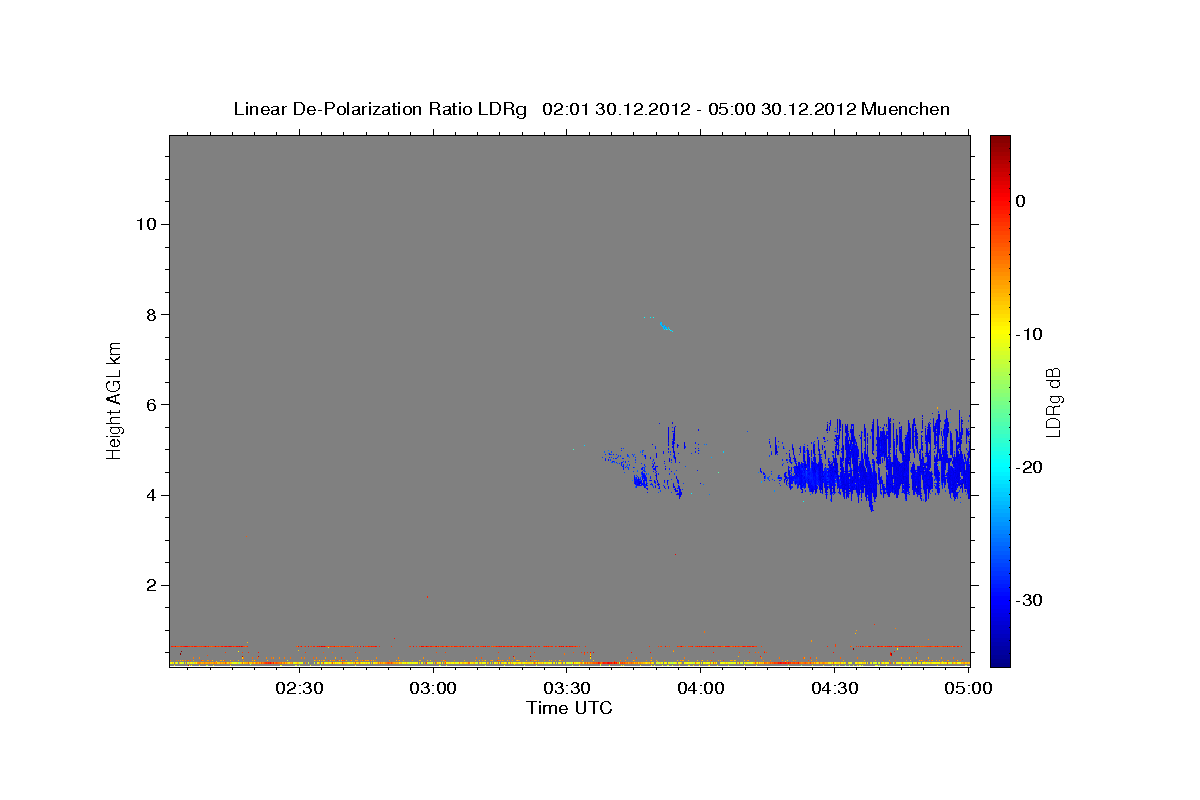Click the 'LDRg dB' colorbar label
Viewport: 1200px width, 800px height.
pos(1053,402)
